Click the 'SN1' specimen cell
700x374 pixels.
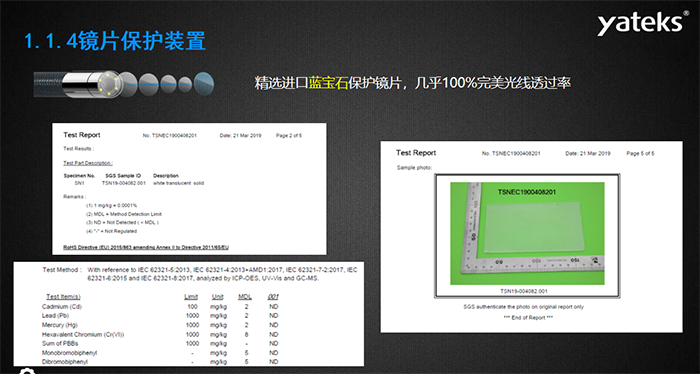click(x=79, y=183)
